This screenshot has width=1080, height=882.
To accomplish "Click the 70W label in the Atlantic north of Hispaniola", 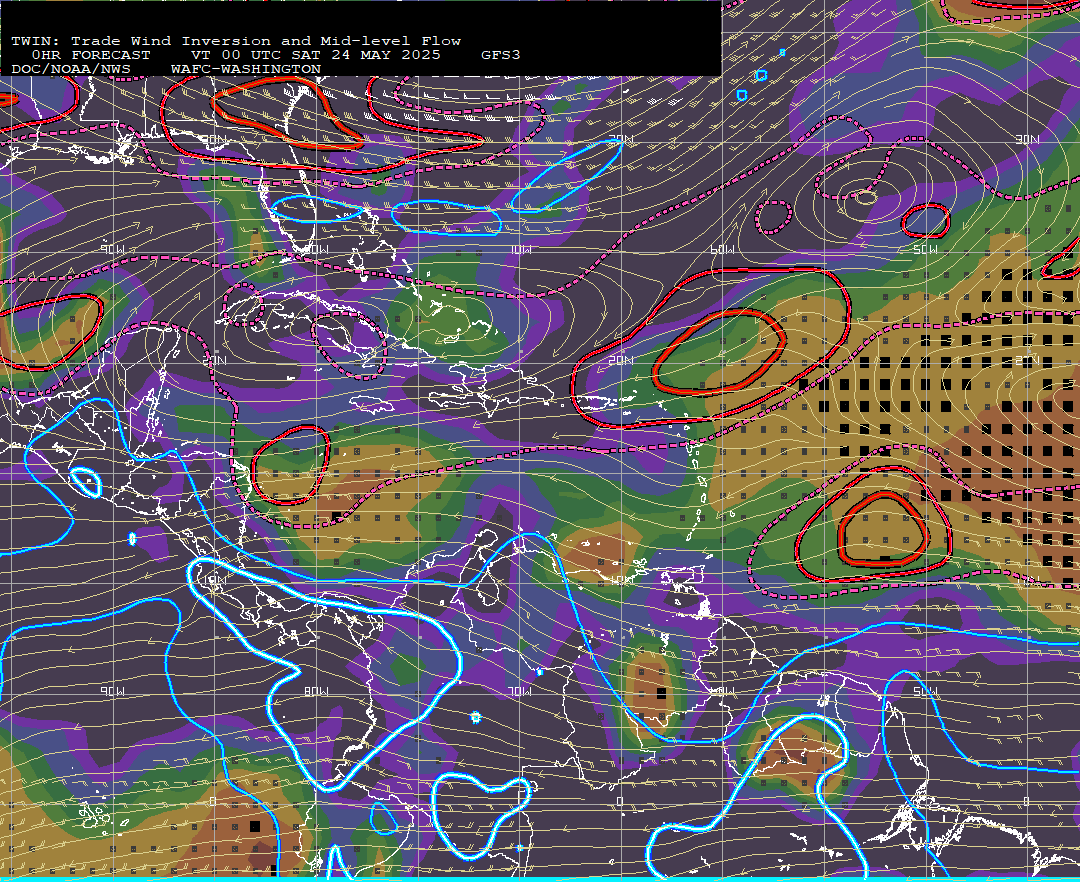I will pos(520,249).
